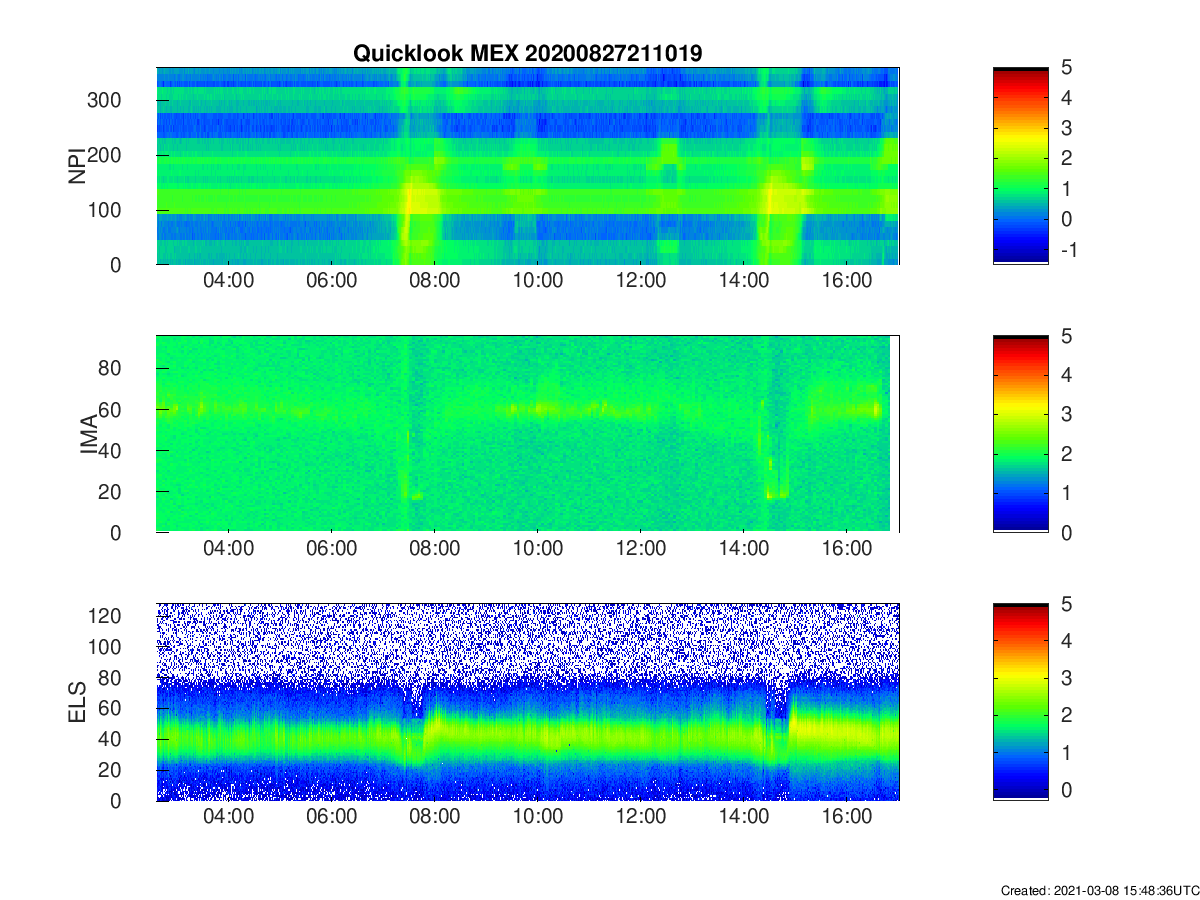Click the ELS colorbar next to the bottom plot
Screen dimensions: 1200x900
pyautogui.click(x=1021, y=702)
